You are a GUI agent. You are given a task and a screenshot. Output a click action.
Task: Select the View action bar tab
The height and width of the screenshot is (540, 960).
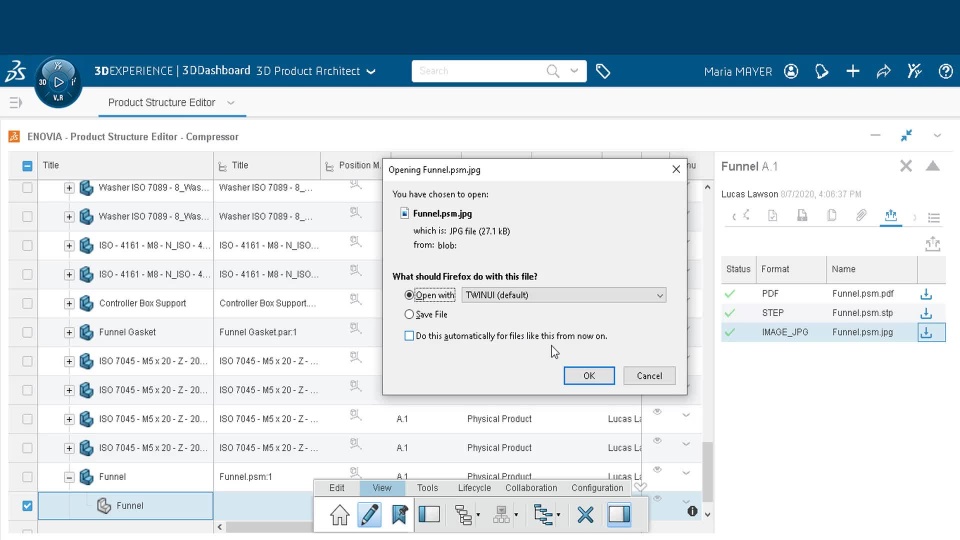pos(381,488)
